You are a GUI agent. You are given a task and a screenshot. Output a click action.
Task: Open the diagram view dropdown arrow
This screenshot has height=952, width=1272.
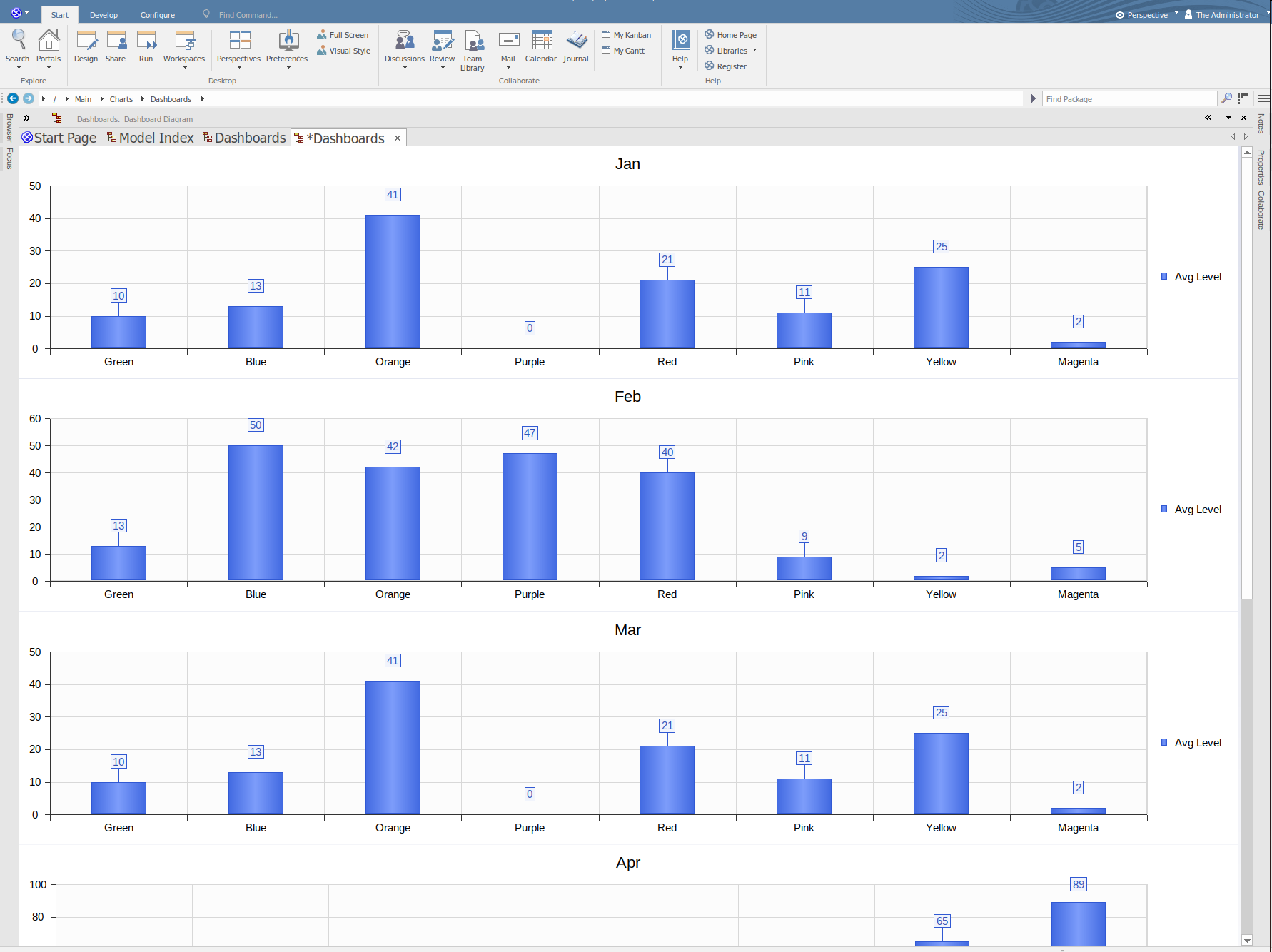coord(1228,118)
